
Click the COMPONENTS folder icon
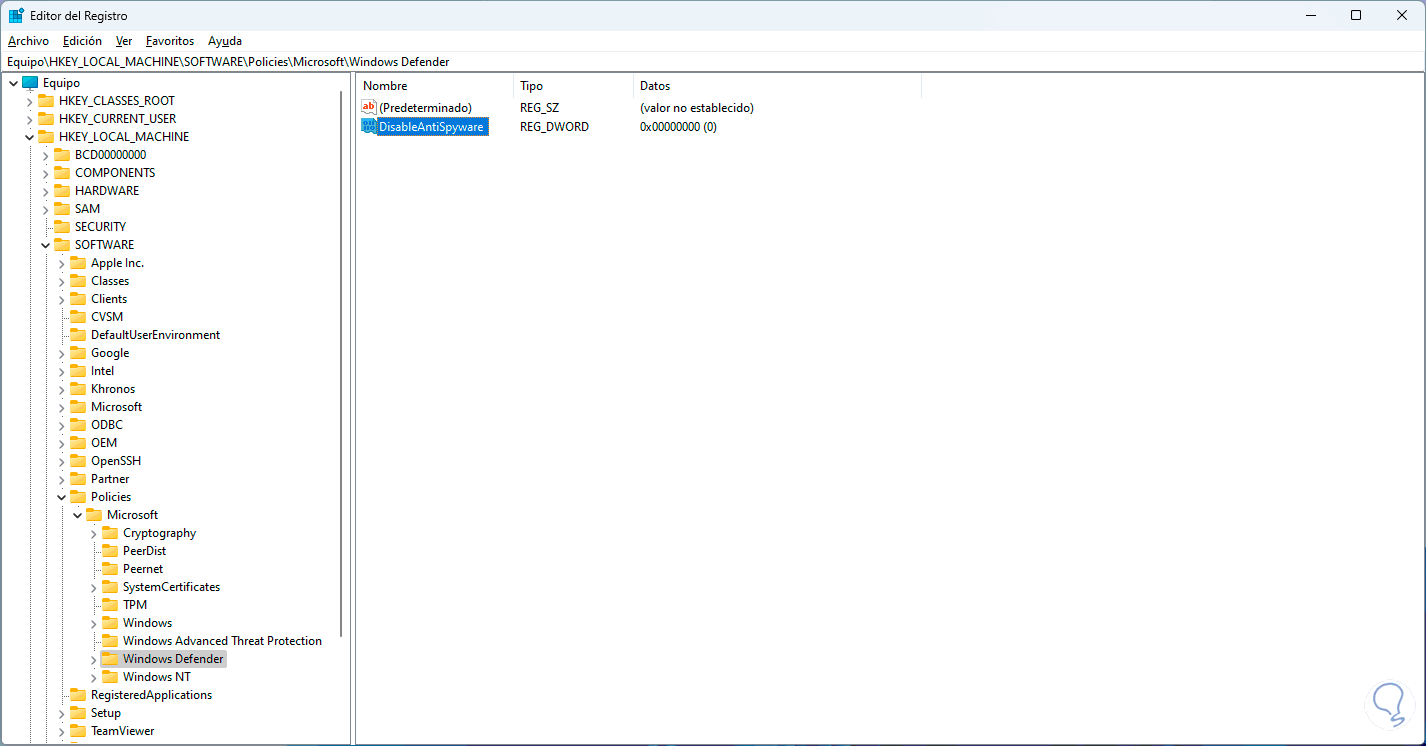[x=62, y=173]
